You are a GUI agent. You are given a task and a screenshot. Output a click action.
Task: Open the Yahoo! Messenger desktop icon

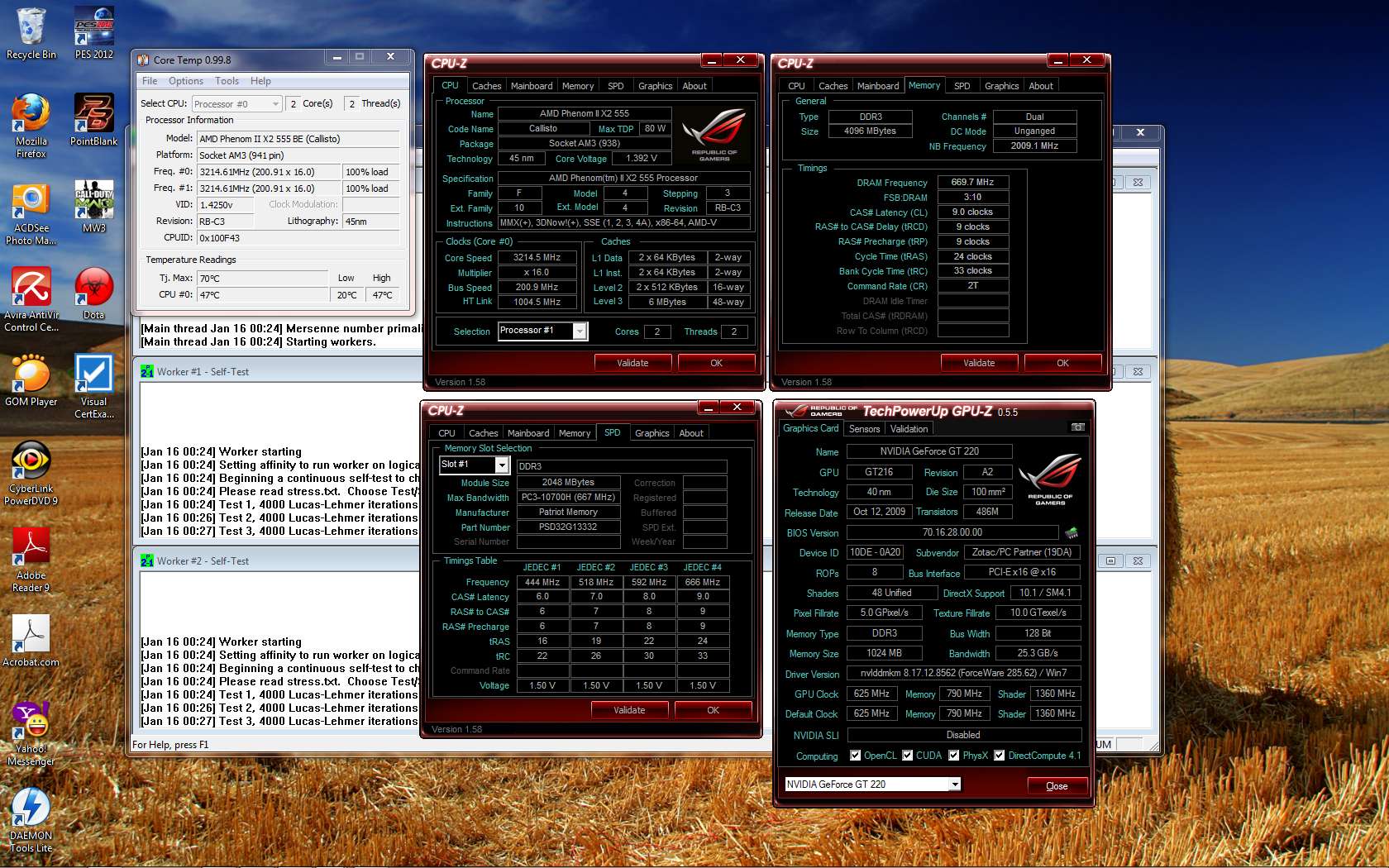click(x=31, y=733)
